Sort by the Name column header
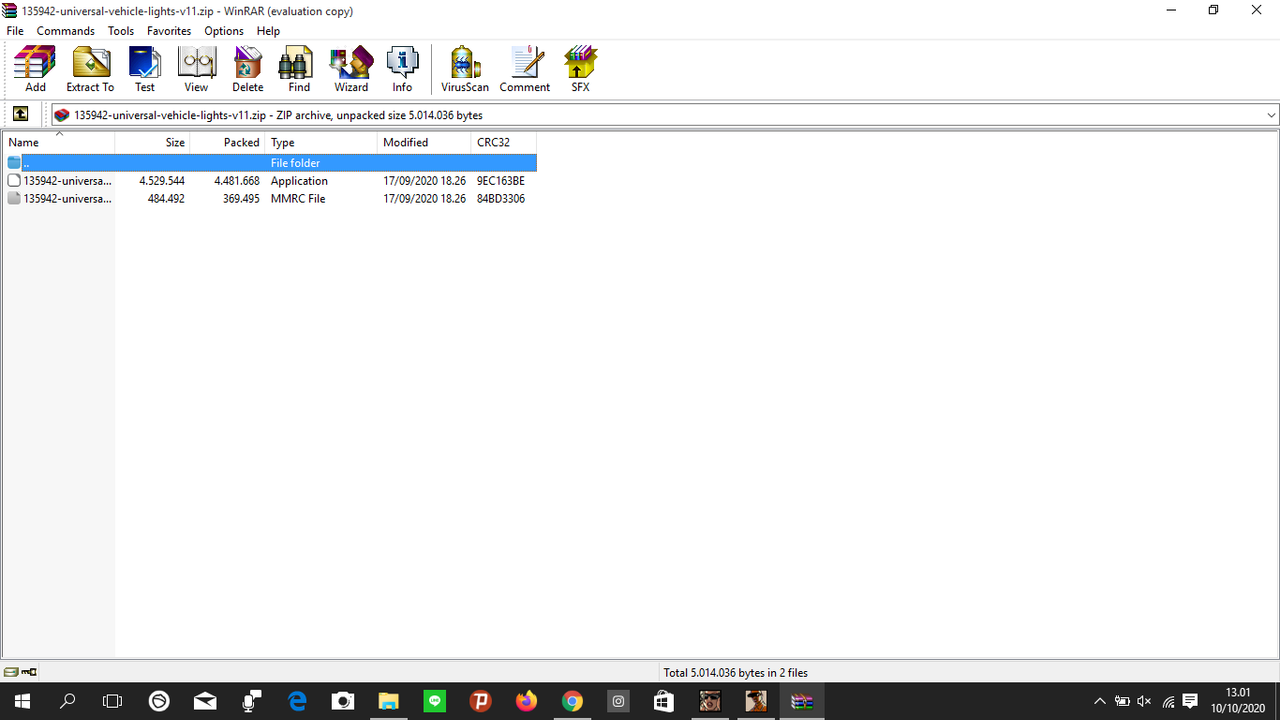The height and width of the screenshot is (720, 1280). coord(59,142)
